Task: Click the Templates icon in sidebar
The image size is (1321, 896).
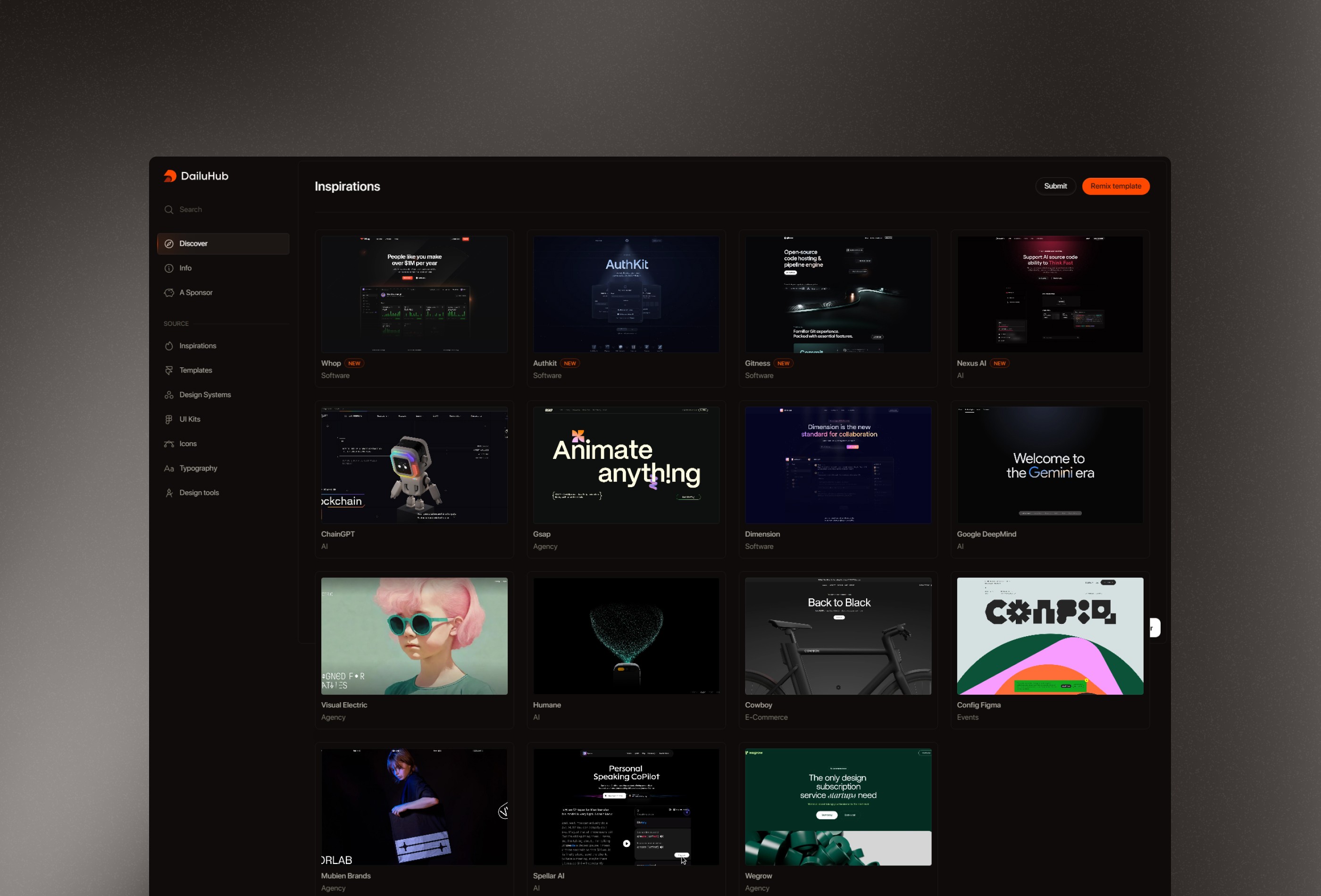Action: 169,370
